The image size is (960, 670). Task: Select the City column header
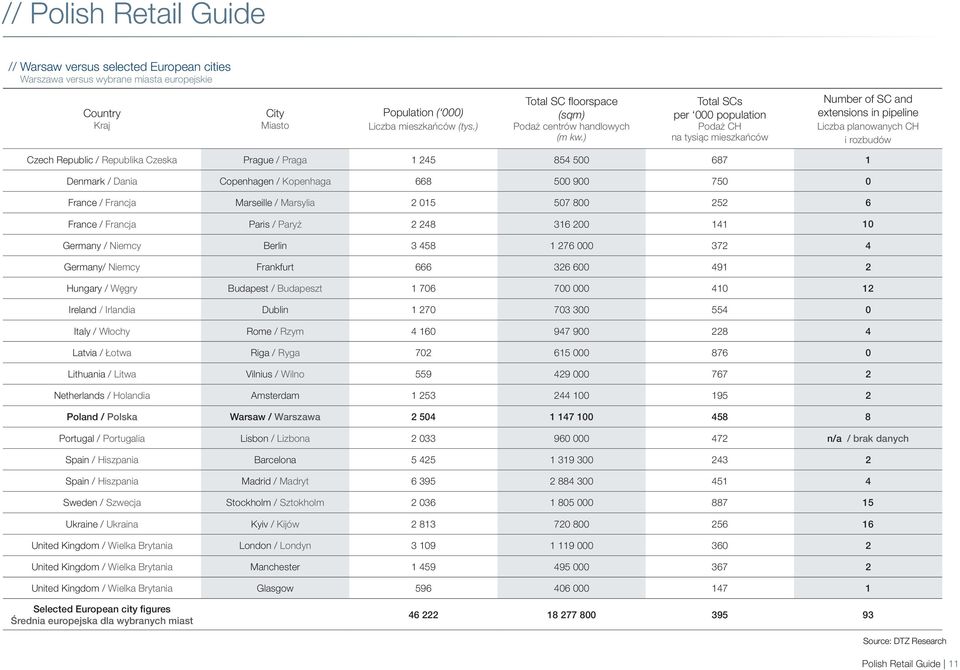tap(275, 119)
